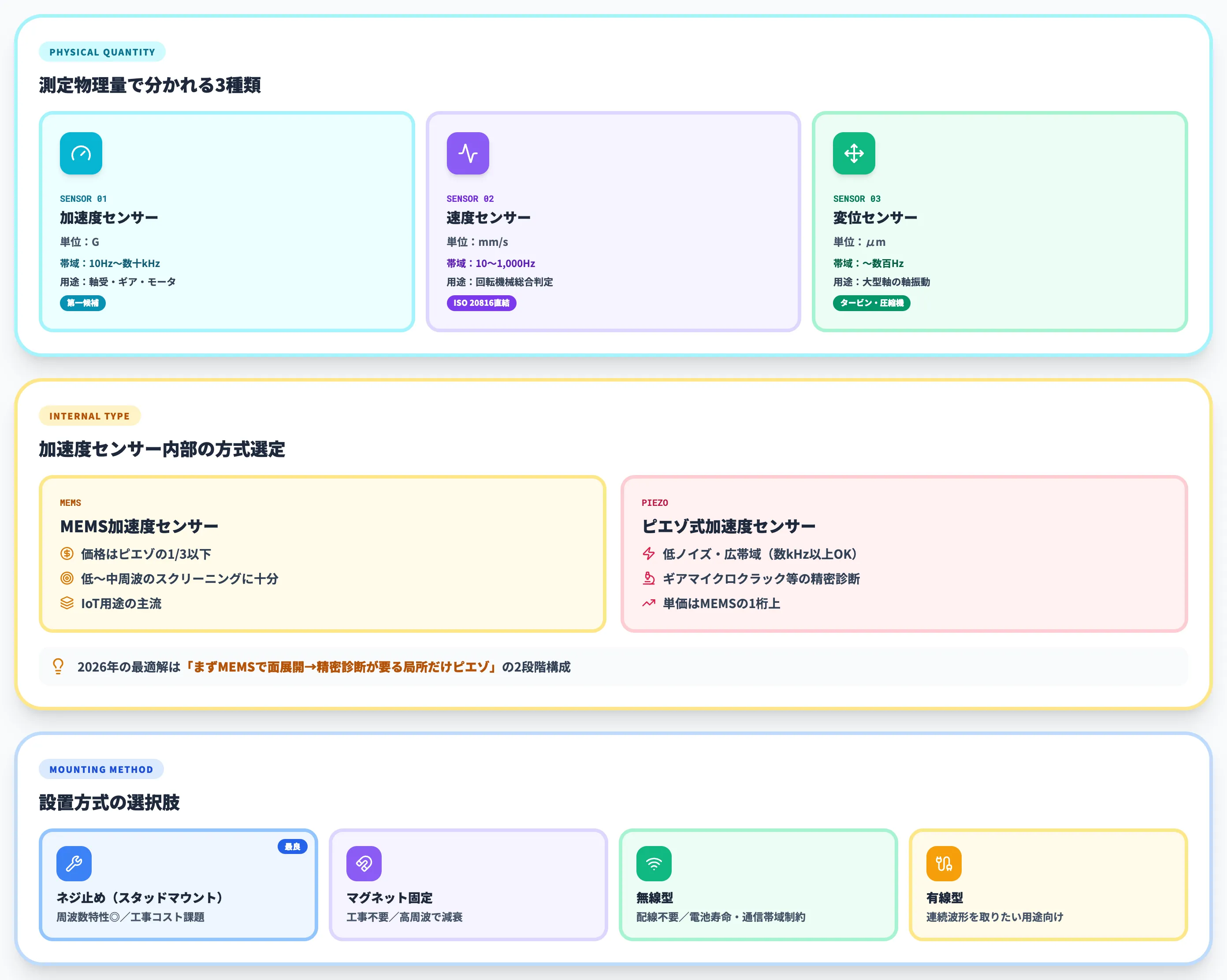The width and height of the screenshot is (1227, 980).
Task: Expand the INTERNAL TYPE section
Action: 89,416
